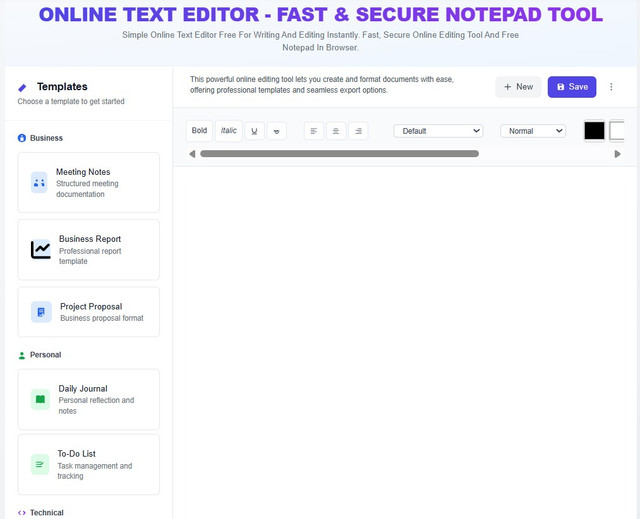This screenshot has height=519, width=640.
Task: Click the Personal category person icon
Action: [x=22, y=355]
